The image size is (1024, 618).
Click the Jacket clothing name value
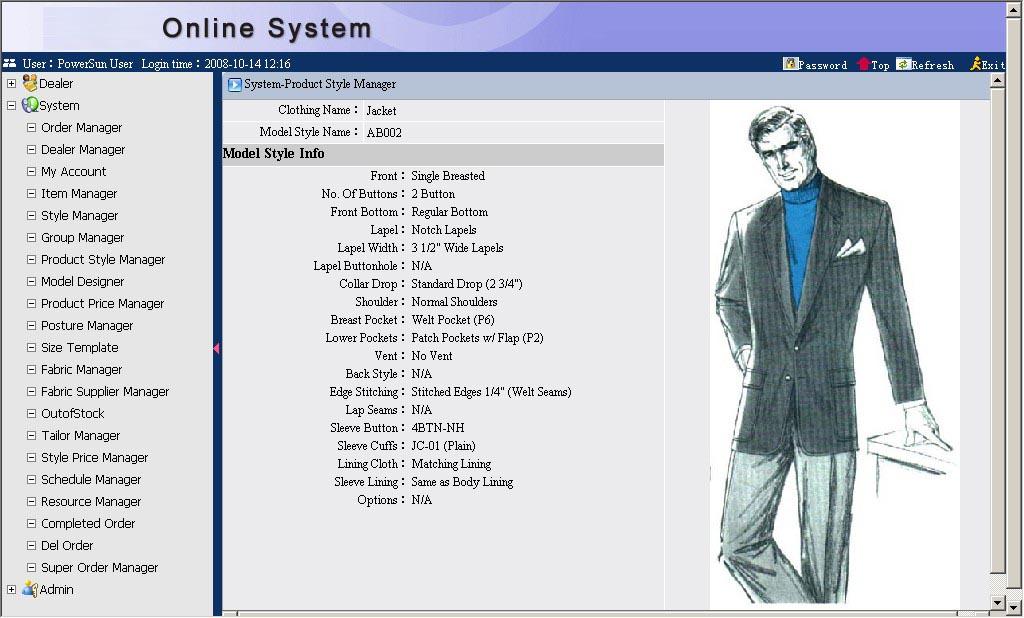381,111
